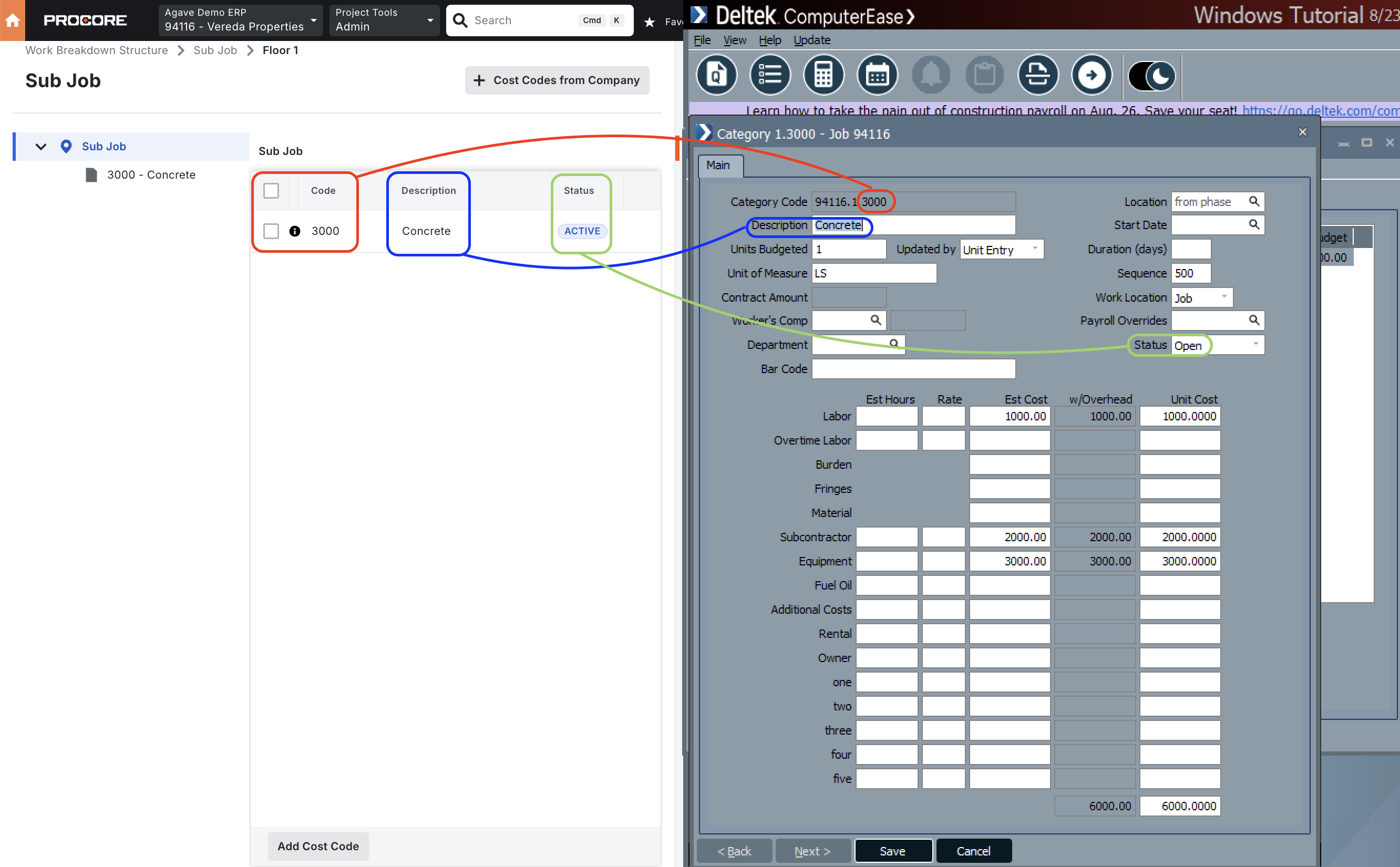Open the Help menu

click(x=770, y=40)
